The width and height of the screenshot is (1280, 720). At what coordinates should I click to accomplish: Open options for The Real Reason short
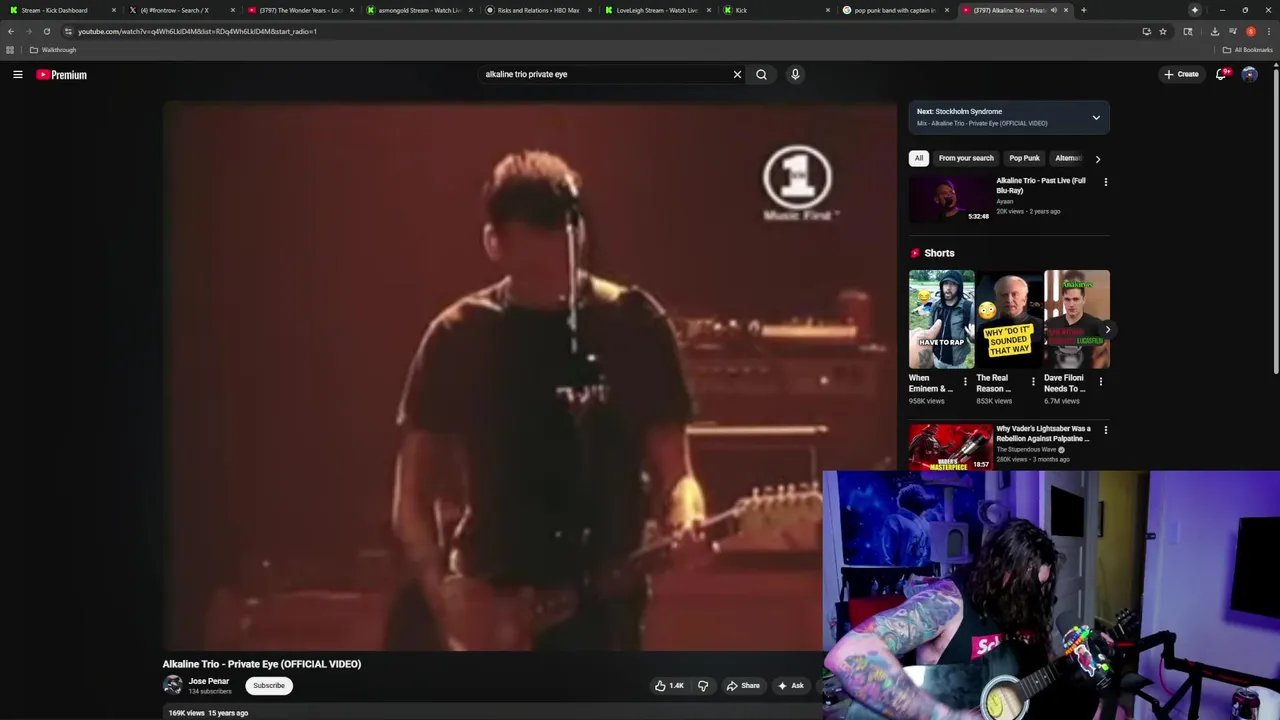[x=1033, y=382]
